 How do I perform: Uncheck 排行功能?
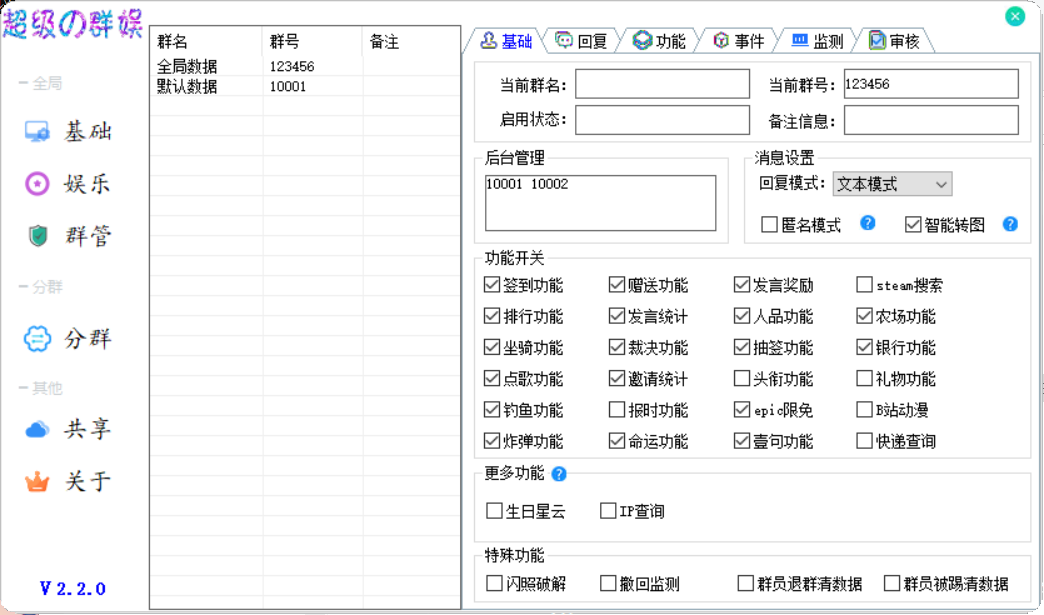491,315
